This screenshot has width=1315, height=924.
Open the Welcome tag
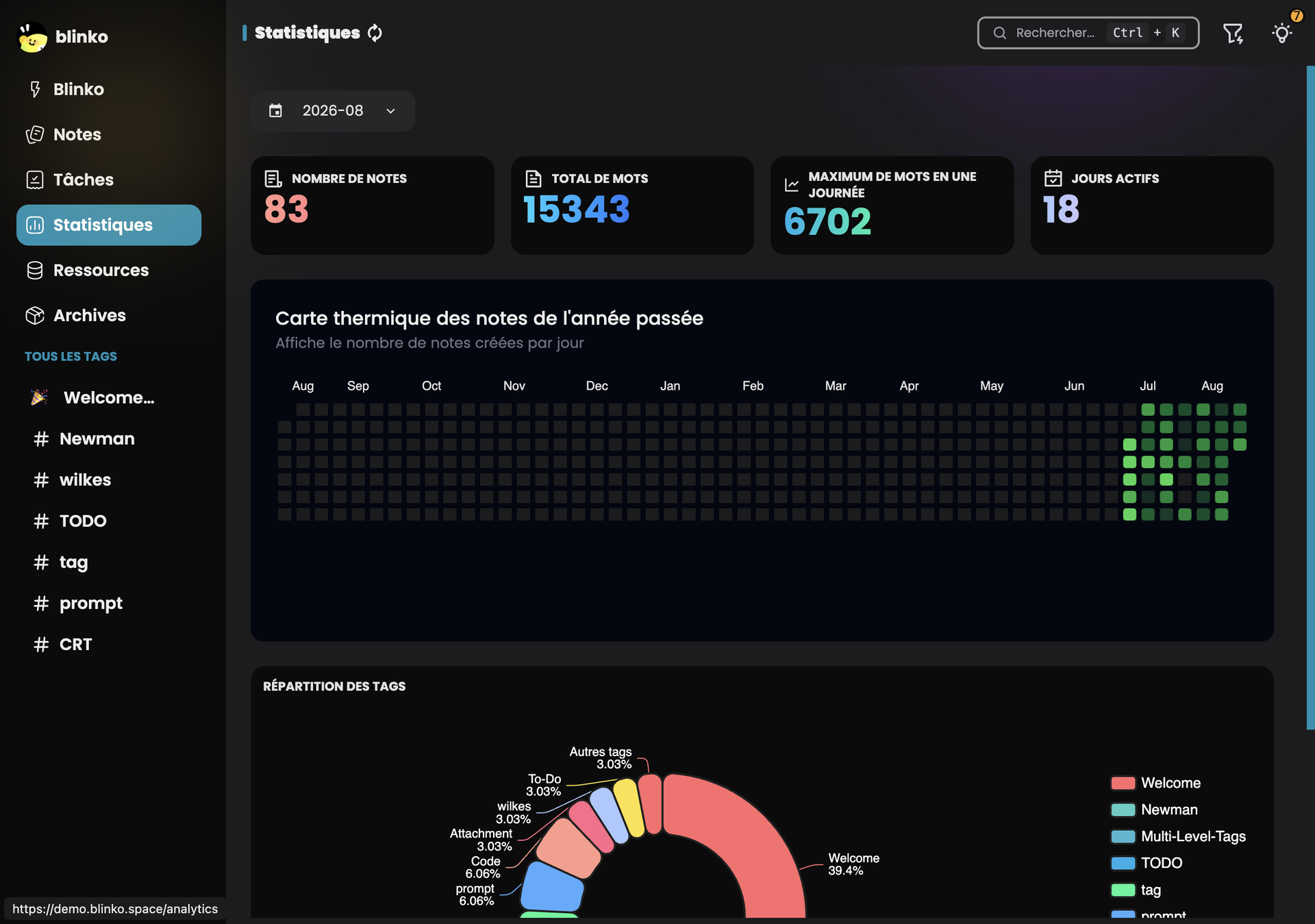109,397
